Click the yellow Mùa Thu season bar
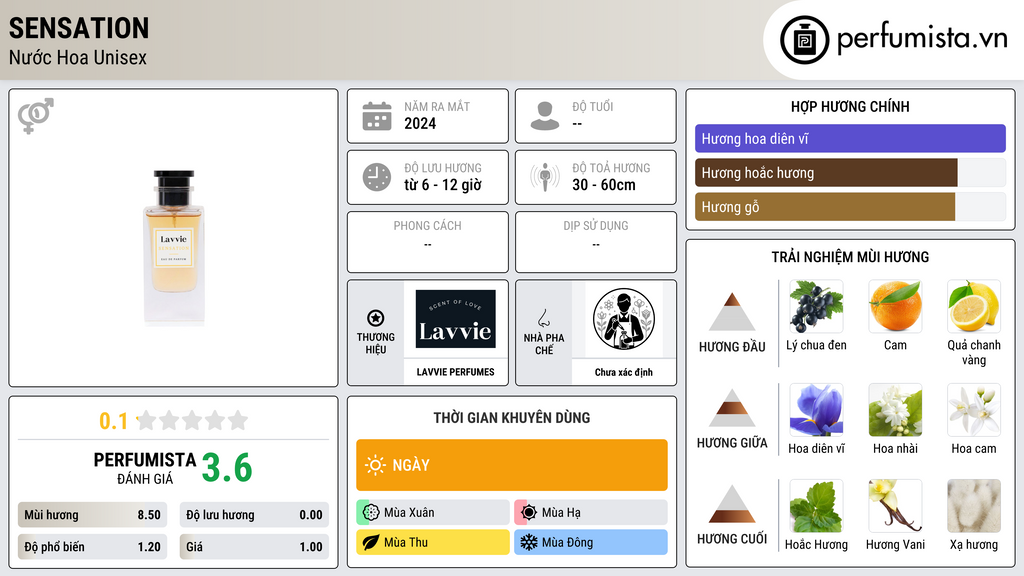Viewport: 1024px width, 576px height. pyautogui.click(x=433, y=542)
